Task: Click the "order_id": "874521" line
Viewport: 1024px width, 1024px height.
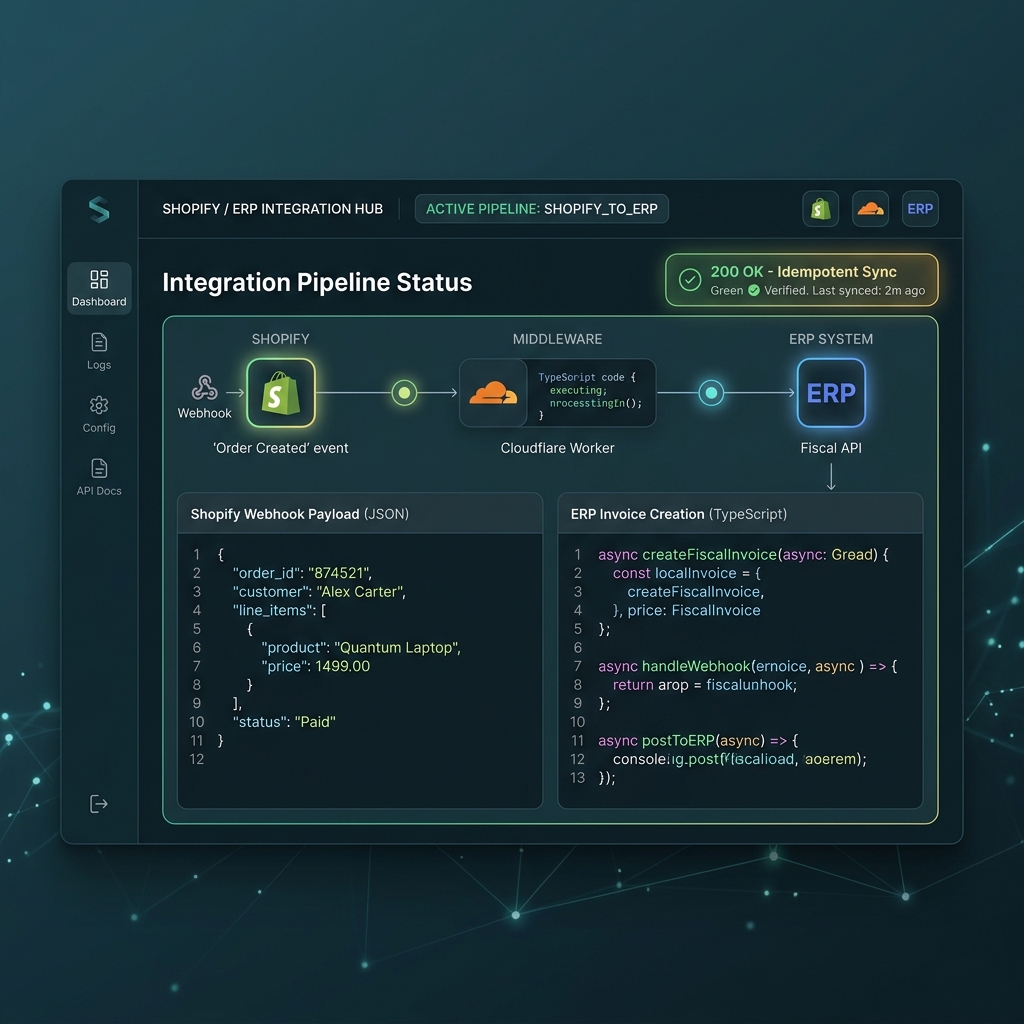Action: 302,573
